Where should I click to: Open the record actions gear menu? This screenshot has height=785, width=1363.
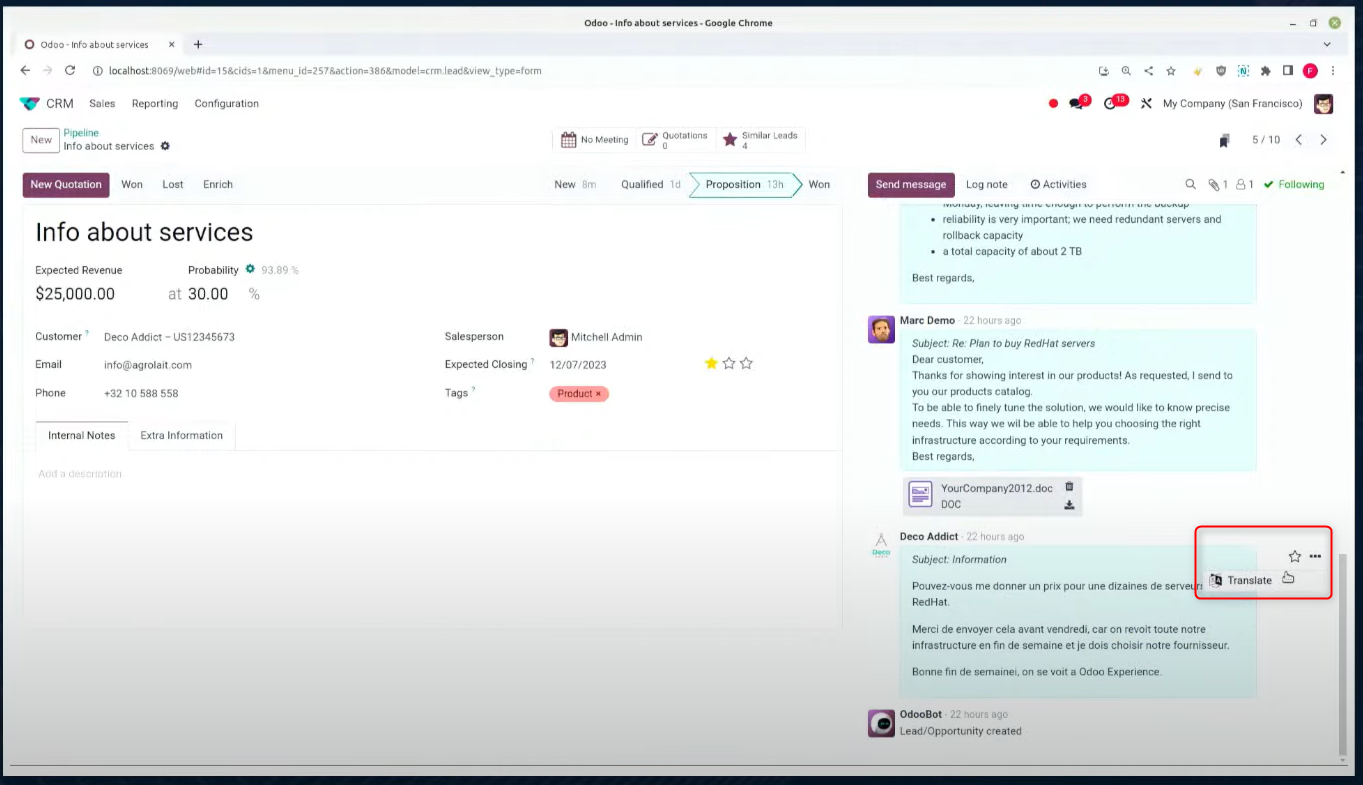point(165,146)
